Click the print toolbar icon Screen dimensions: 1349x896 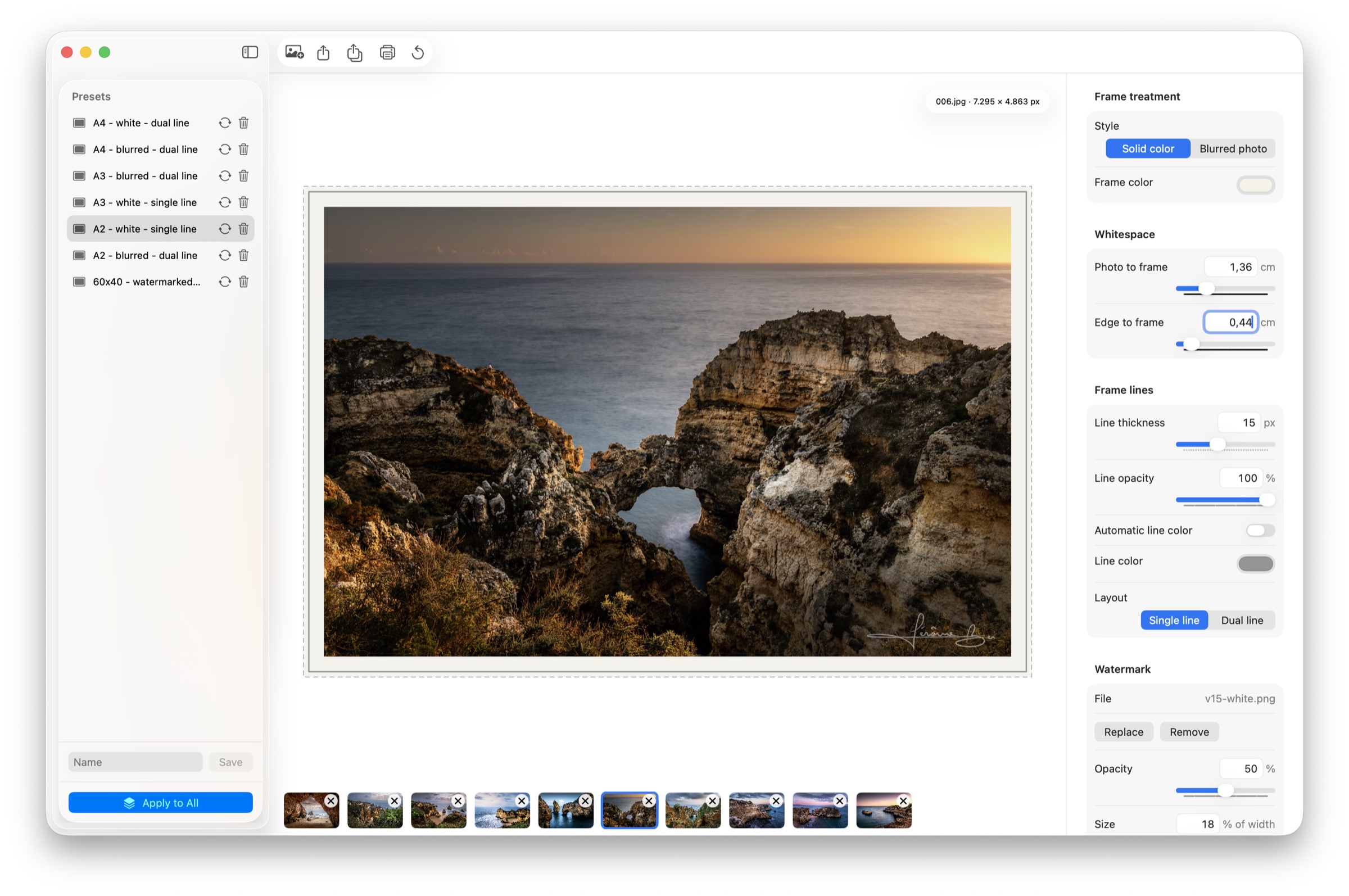387,53
